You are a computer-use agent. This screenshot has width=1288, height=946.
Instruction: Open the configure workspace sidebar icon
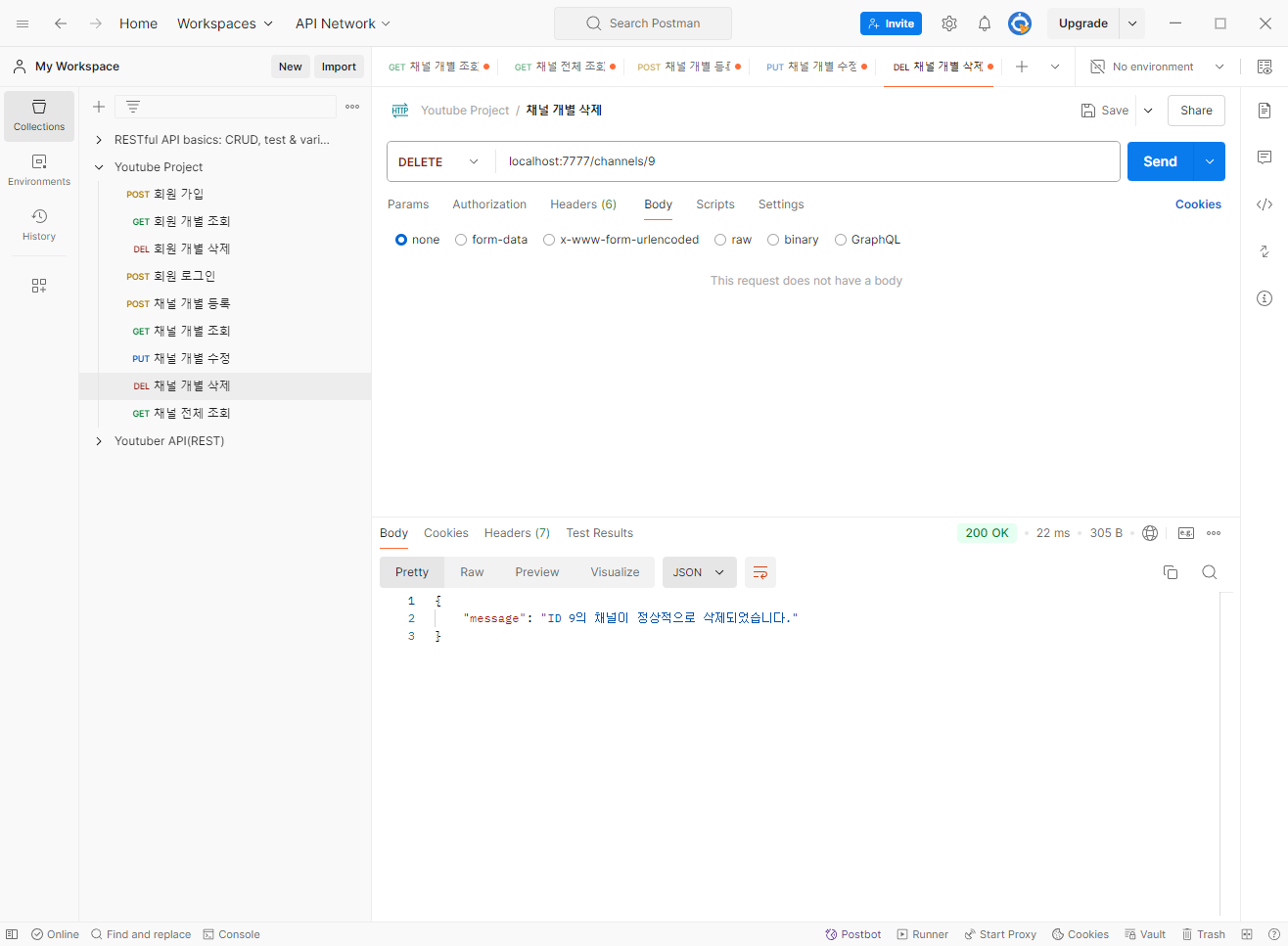click(39, 286)
